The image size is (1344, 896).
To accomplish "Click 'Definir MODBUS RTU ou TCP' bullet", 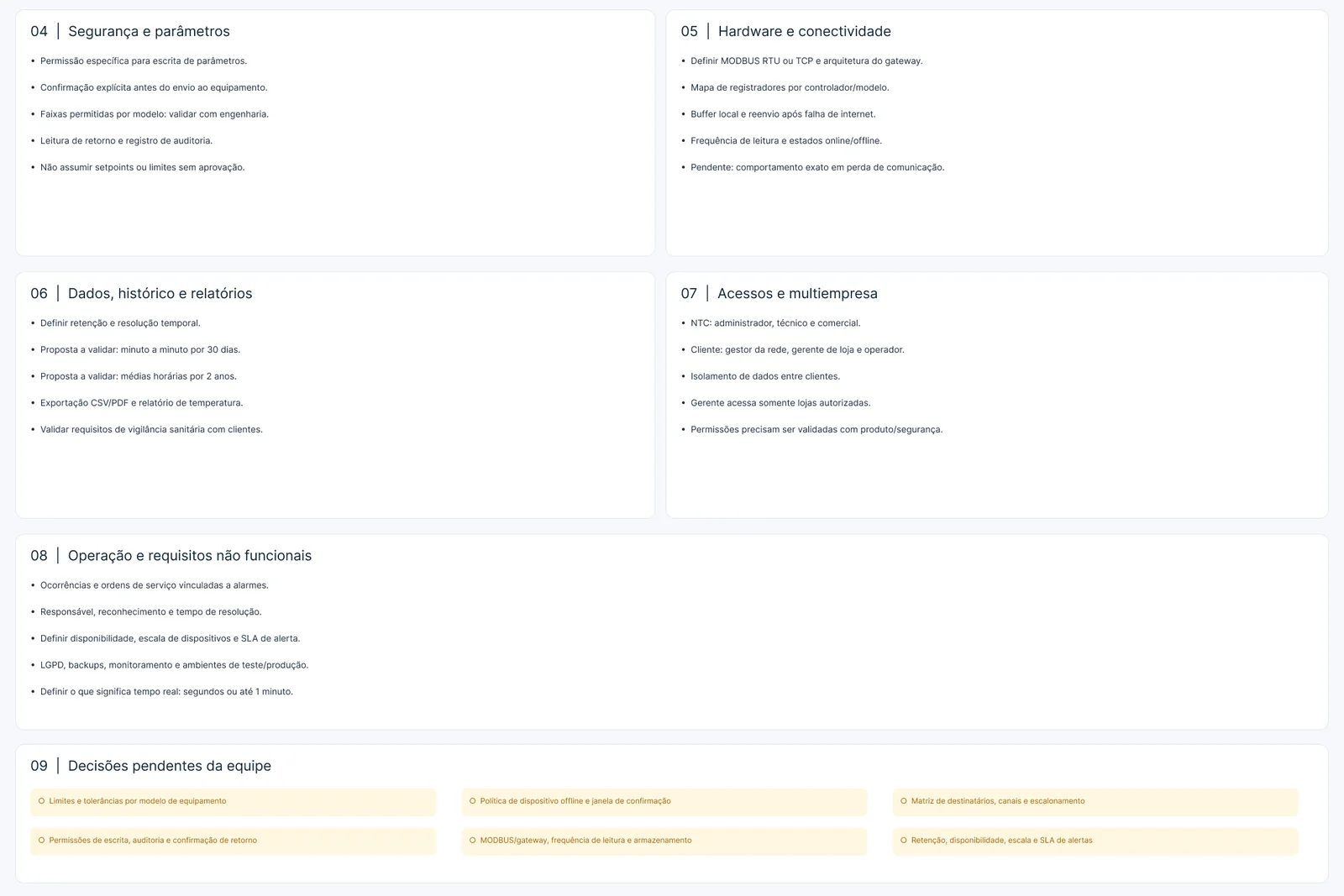I will coord(806,61).
